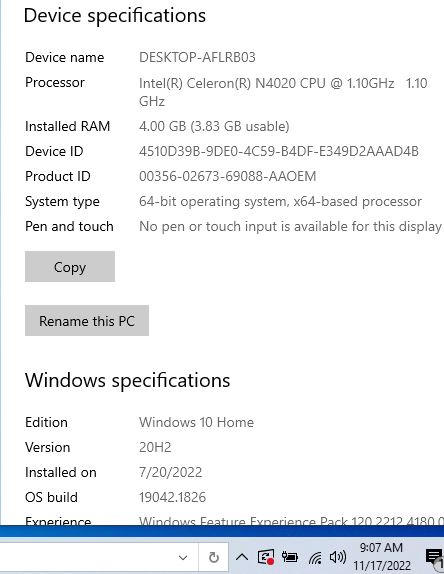Click the Copy button under Device specifications
This screenshot has width=444, height=574.
(x=70, y=266)
